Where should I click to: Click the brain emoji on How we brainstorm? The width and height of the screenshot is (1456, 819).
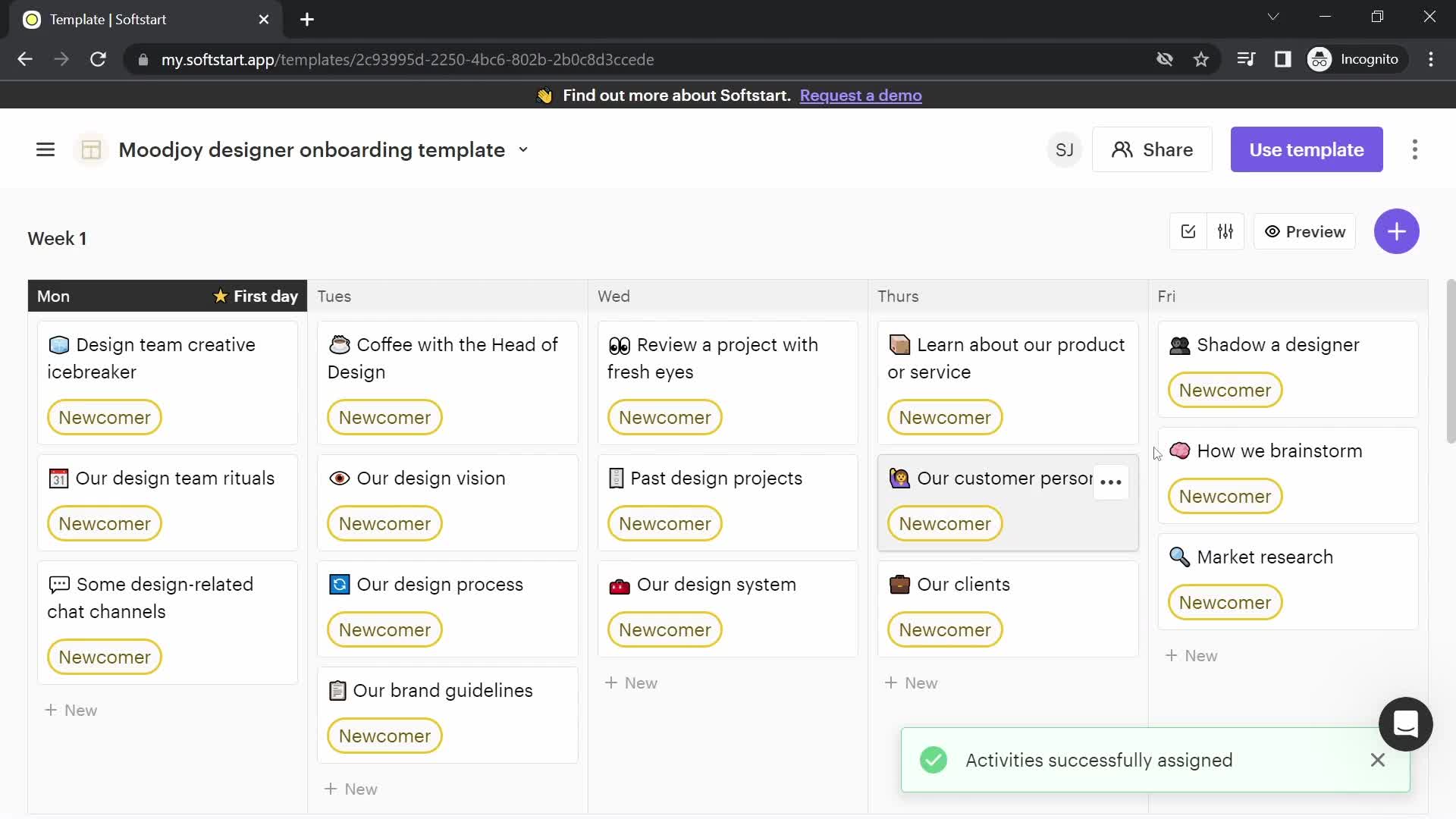coord(1179,450)
